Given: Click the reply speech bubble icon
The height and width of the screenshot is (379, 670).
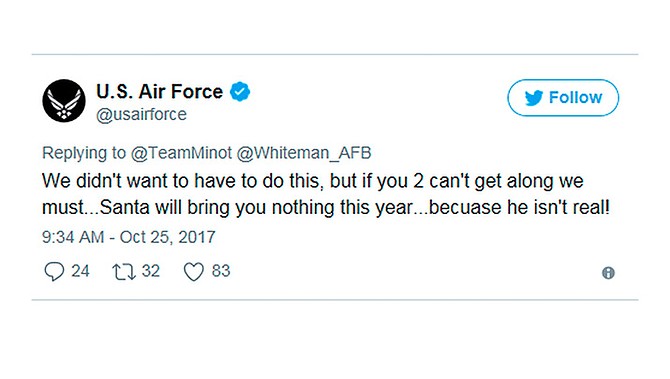Looking at the screenshot, I should point(54,271).
